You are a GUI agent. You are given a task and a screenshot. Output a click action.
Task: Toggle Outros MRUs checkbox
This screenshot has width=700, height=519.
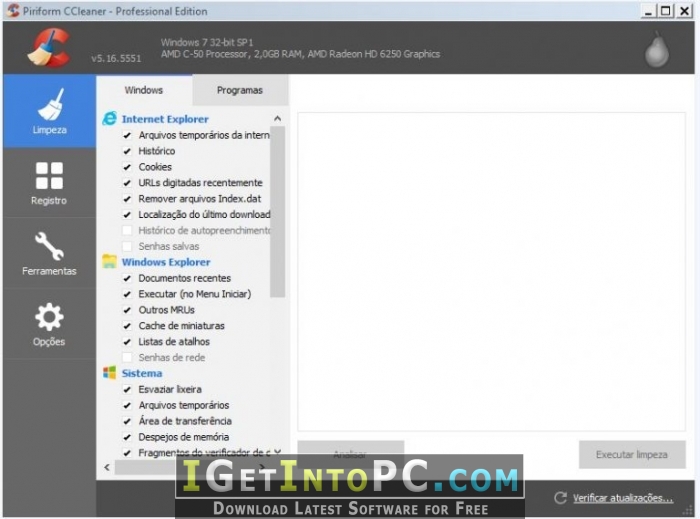tap(127, 310)
